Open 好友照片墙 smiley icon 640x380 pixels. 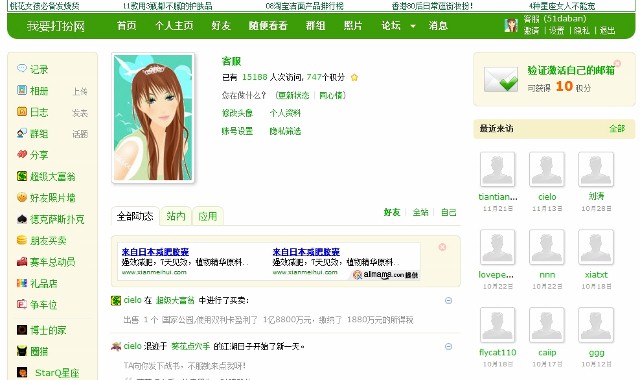pyautogui.click(x=22, y=198)
